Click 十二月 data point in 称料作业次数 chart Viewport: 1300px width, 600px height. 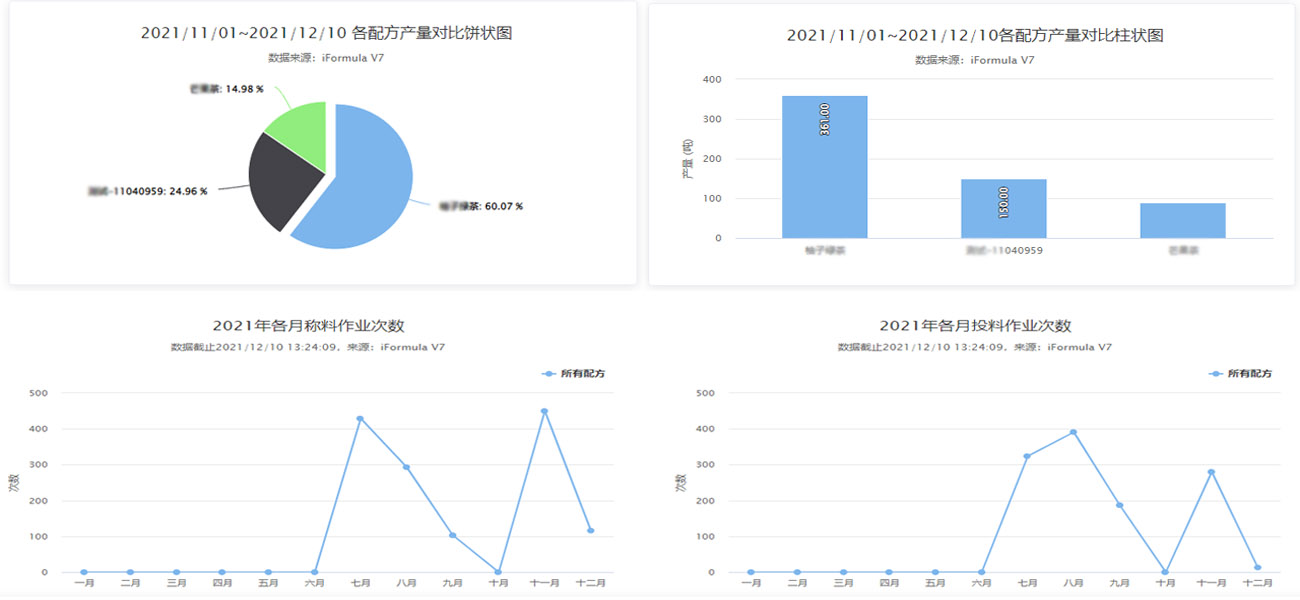(590, 530)
